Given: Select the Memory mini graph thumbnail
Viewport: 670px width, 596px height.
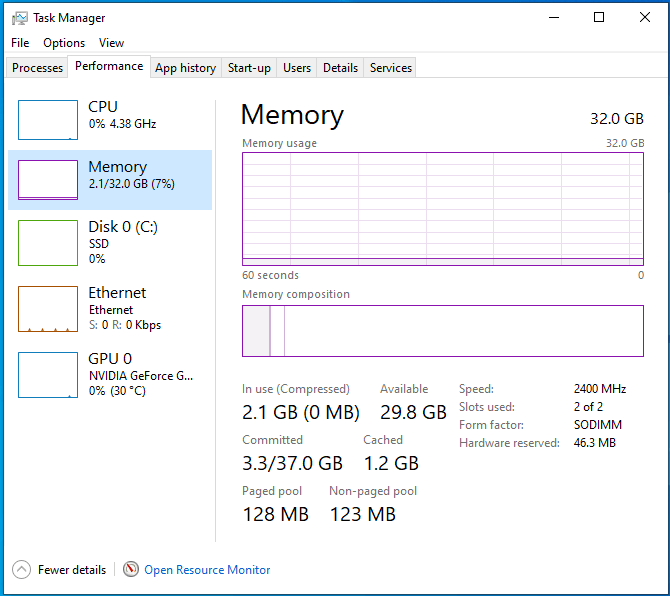Looking at the screenshot, I should [48, 180].
